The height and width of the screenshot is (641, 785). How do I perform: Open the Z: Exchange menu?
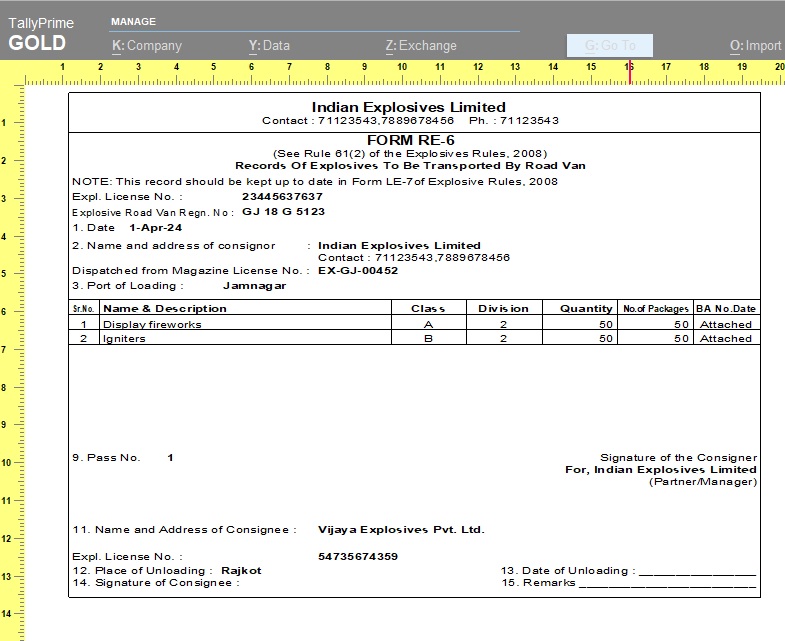pyautogui.click(x=420, y=45)
